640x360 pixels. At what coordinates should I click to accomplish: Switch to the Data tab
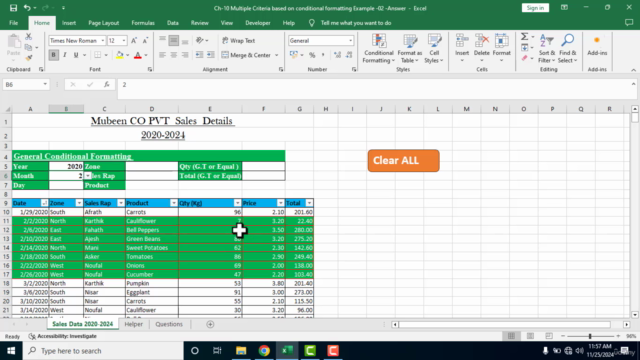coord(173,23)
